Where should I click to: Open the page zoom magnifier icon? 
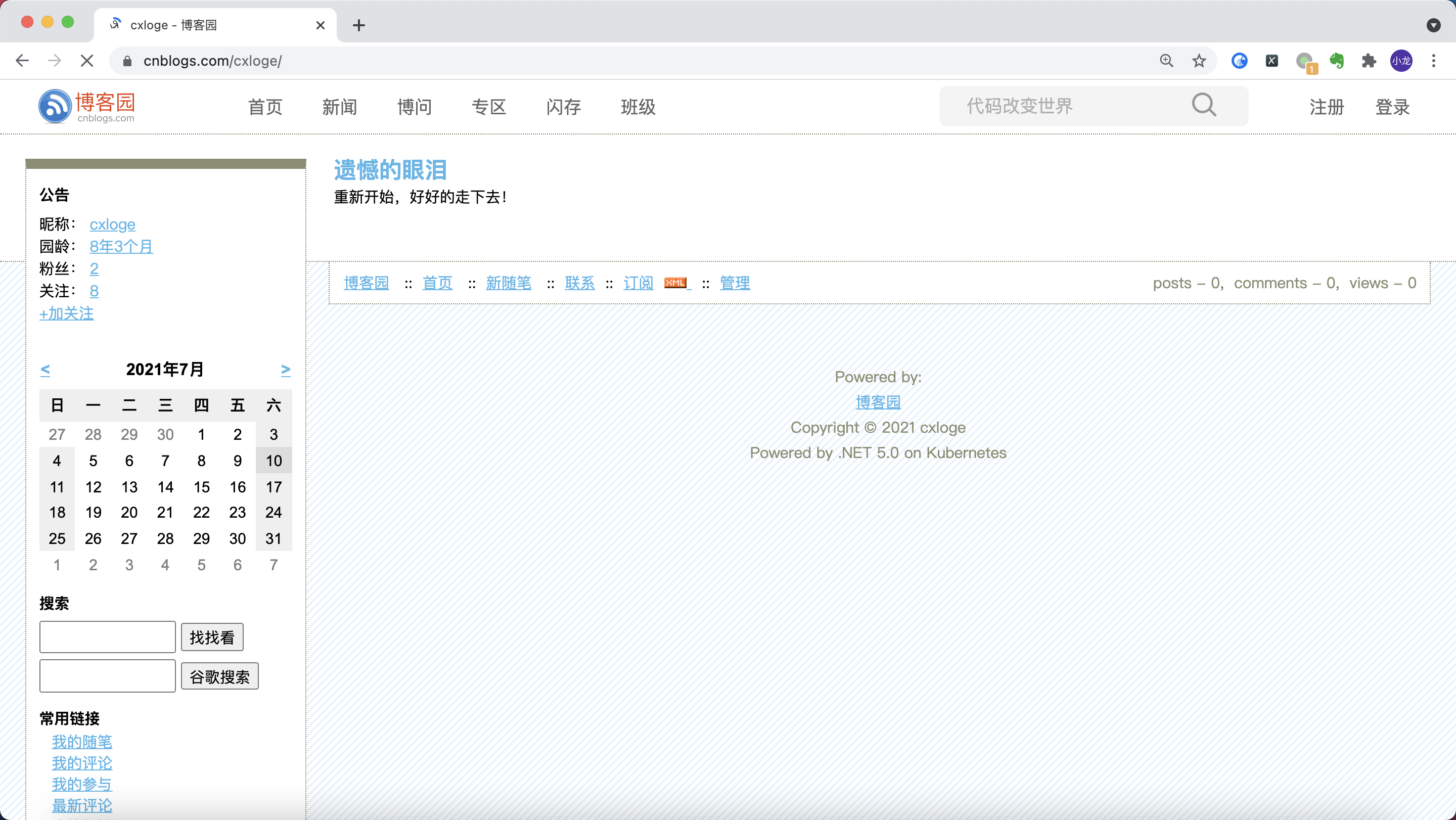(x=1167, y=61)
